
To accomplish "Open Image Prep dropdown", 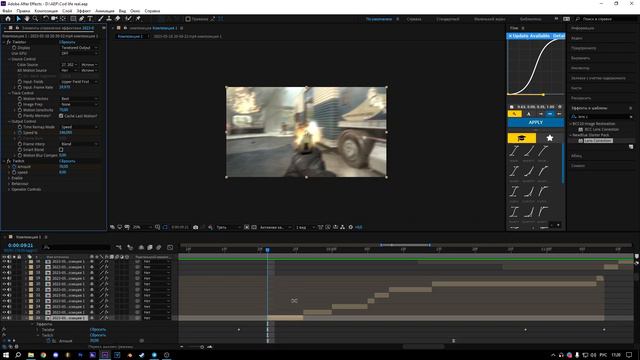I will 79,104.
